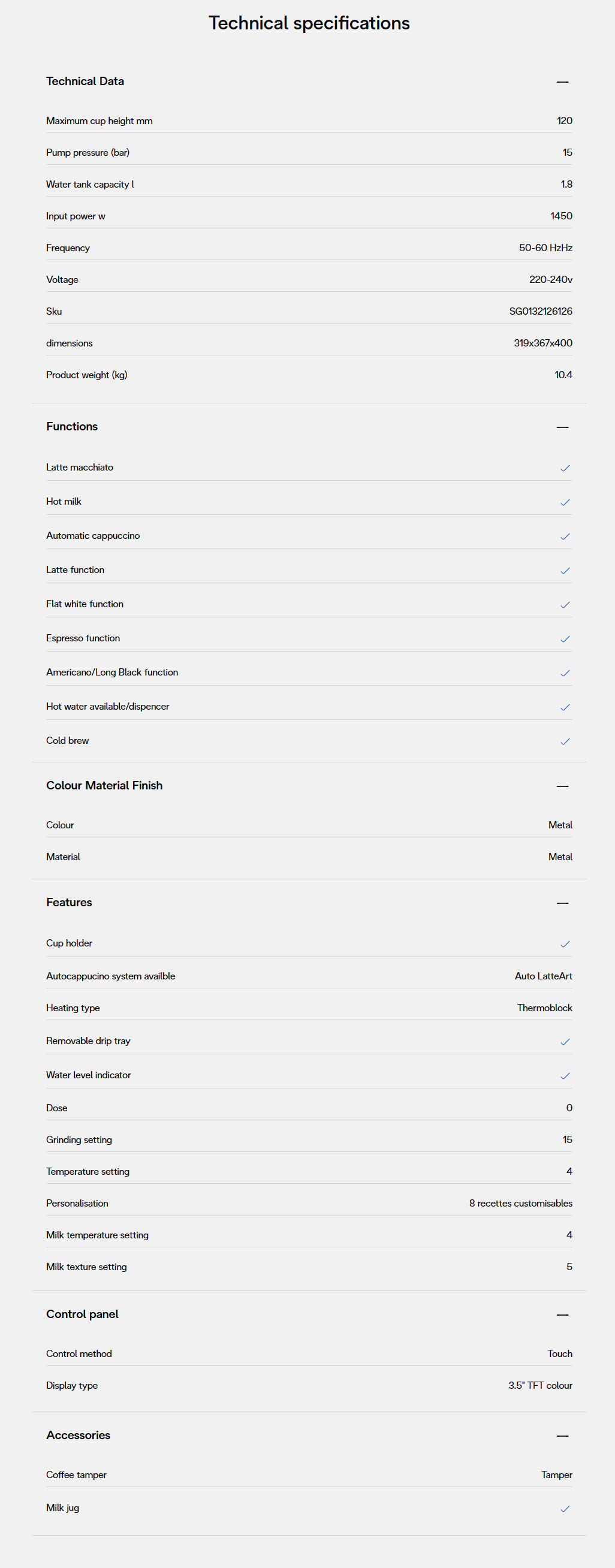Click the Technical specifications page title
615x1568 pixels.
[x=309, y=23]
